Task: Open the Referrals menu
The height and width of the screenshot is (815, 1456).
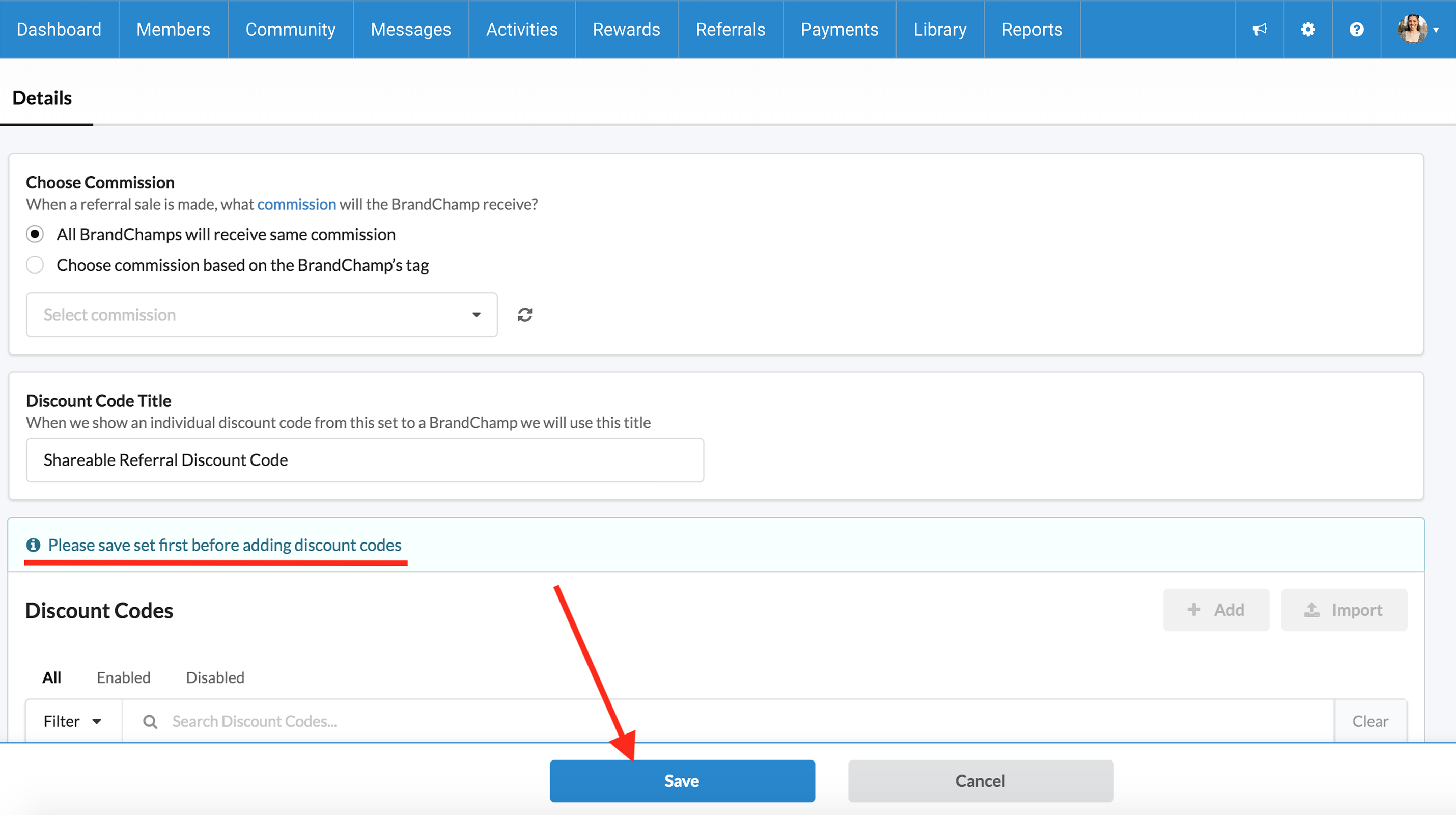Action: coord(730,30)
